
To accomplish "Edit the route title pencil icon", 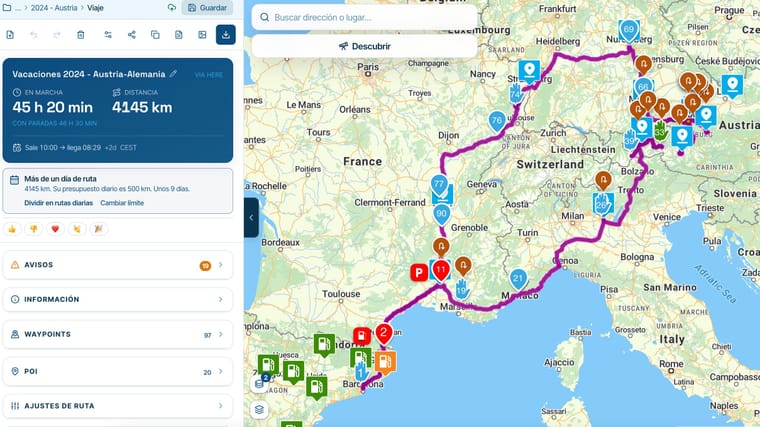I will pyautogui.click(x=173, y=74).
